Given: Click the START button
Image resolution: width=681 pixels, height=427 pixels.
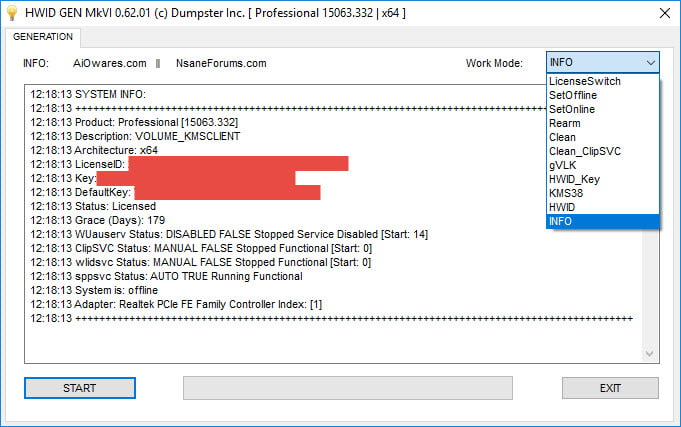Looking at the screenshot, I should (x=79, y=388).
